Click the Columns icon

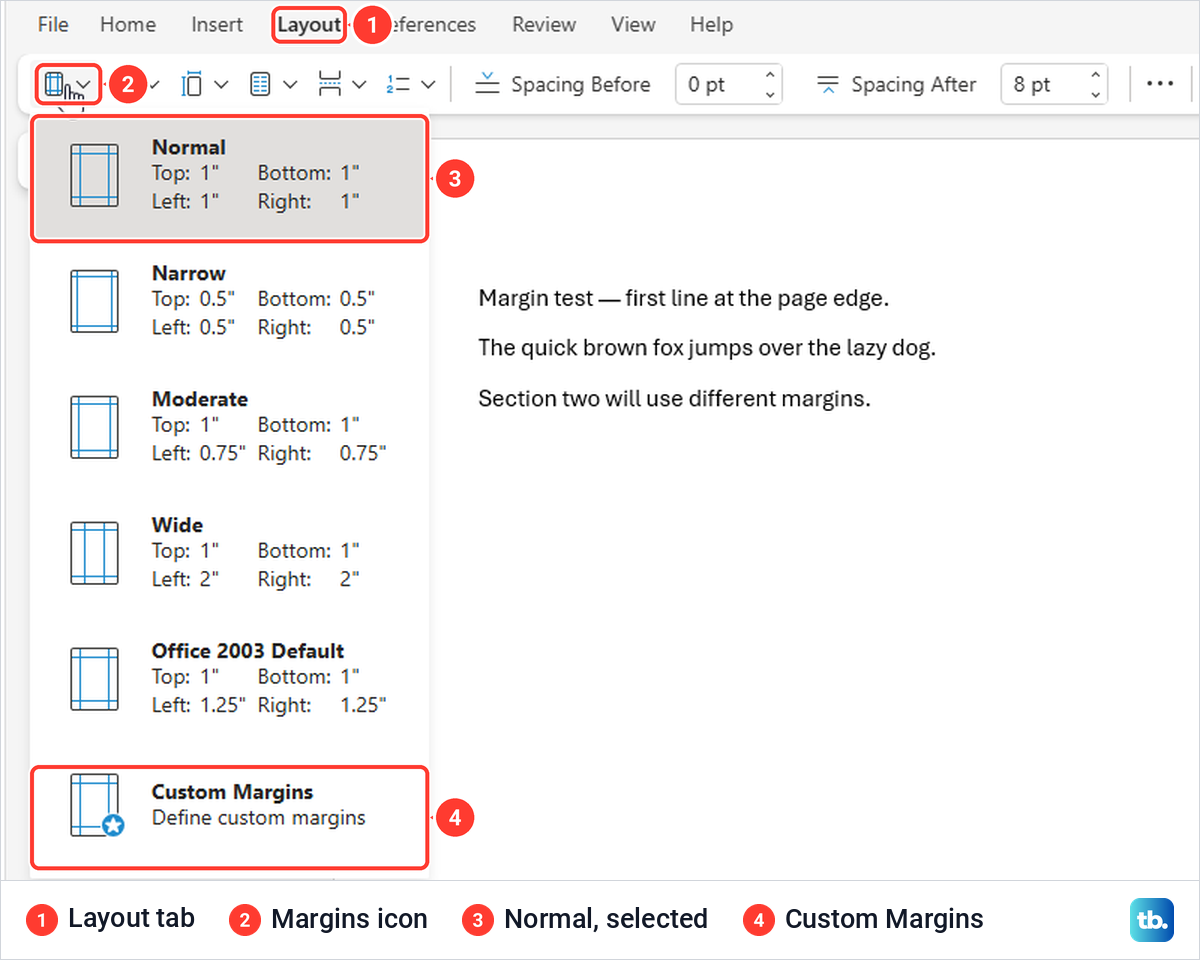coord(260,85)
